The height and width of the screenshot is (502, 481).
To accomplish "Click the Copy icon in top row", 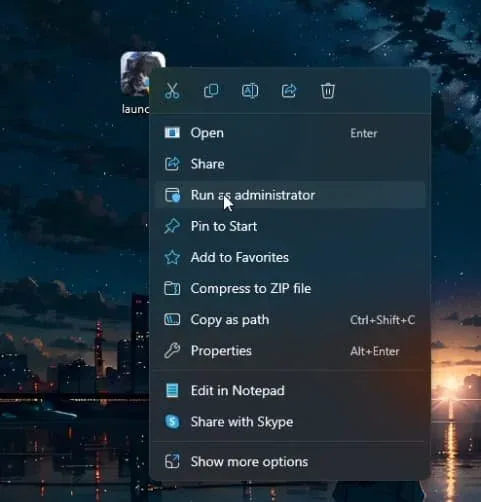I will (211, 91).
